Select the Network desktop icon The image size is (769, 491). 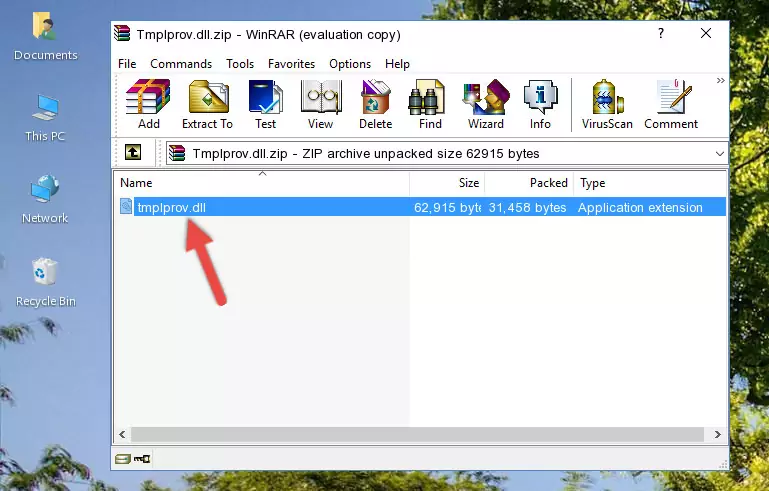click(x=45, y=199)
